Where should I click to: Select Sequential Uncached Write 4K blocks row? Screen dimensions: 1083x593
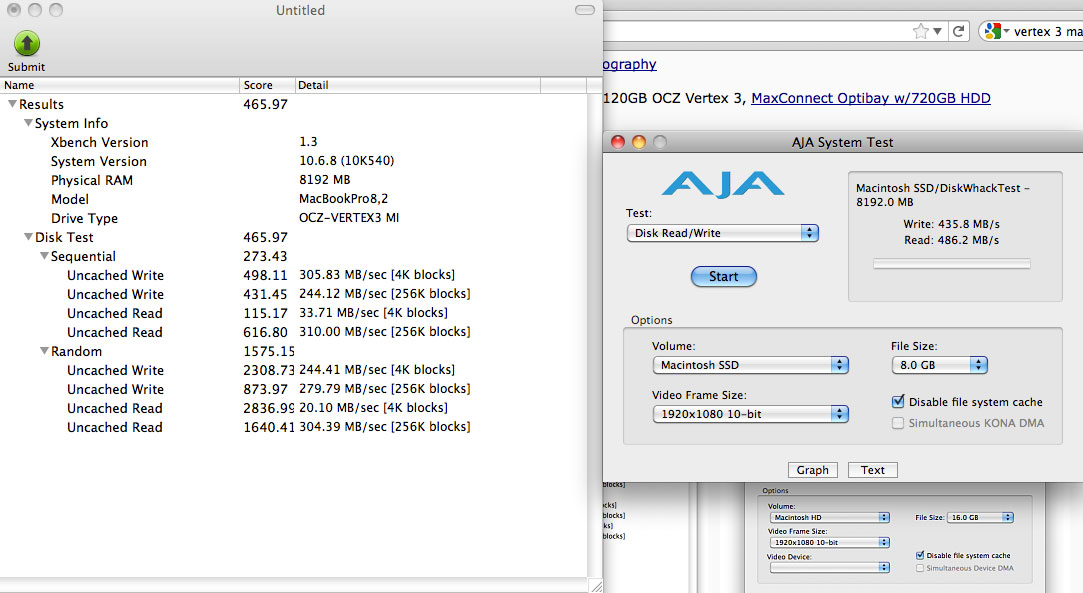294,275
